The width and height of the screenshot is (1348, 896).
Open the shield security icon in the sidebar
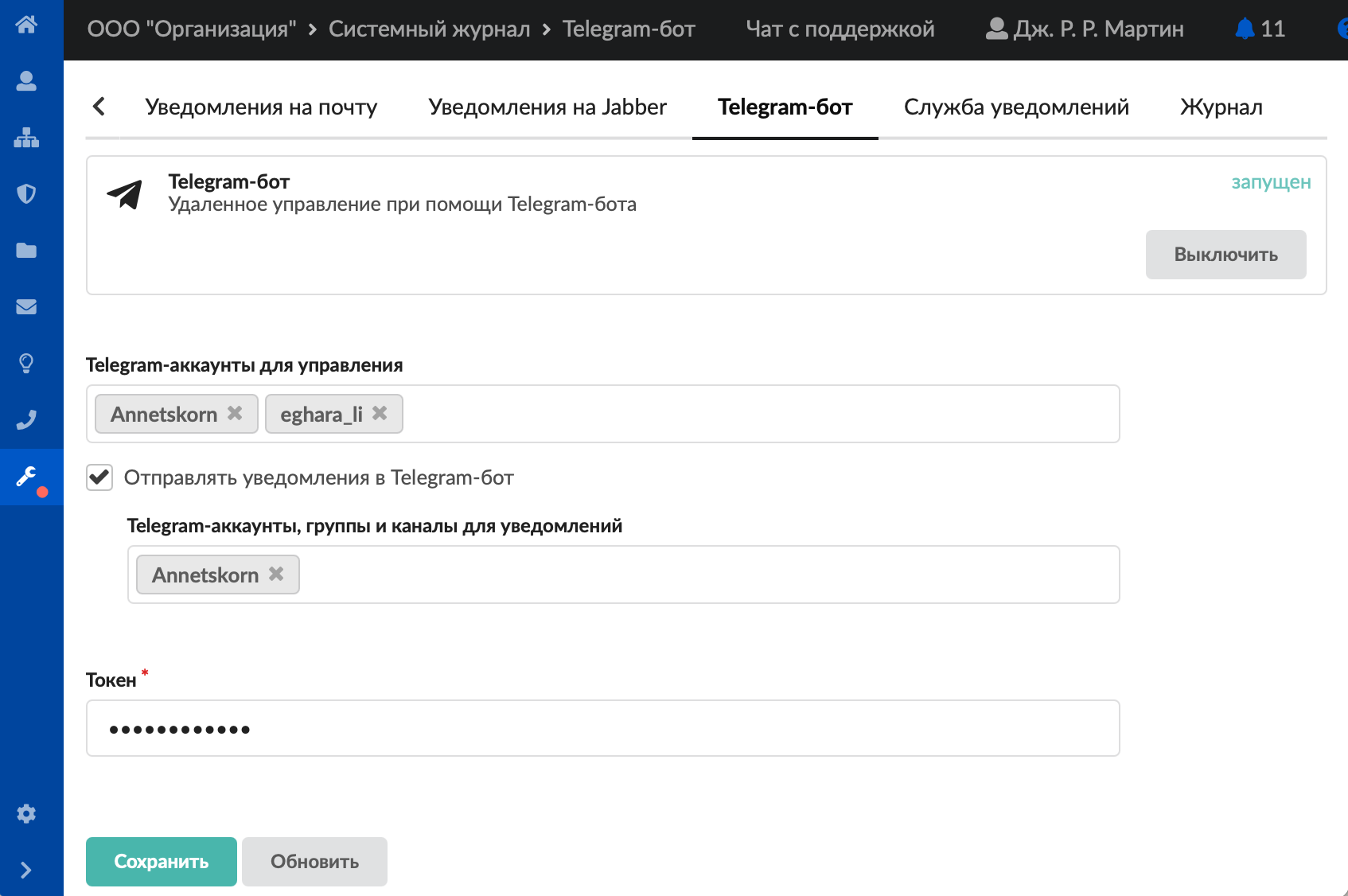(x=26, y=194)
